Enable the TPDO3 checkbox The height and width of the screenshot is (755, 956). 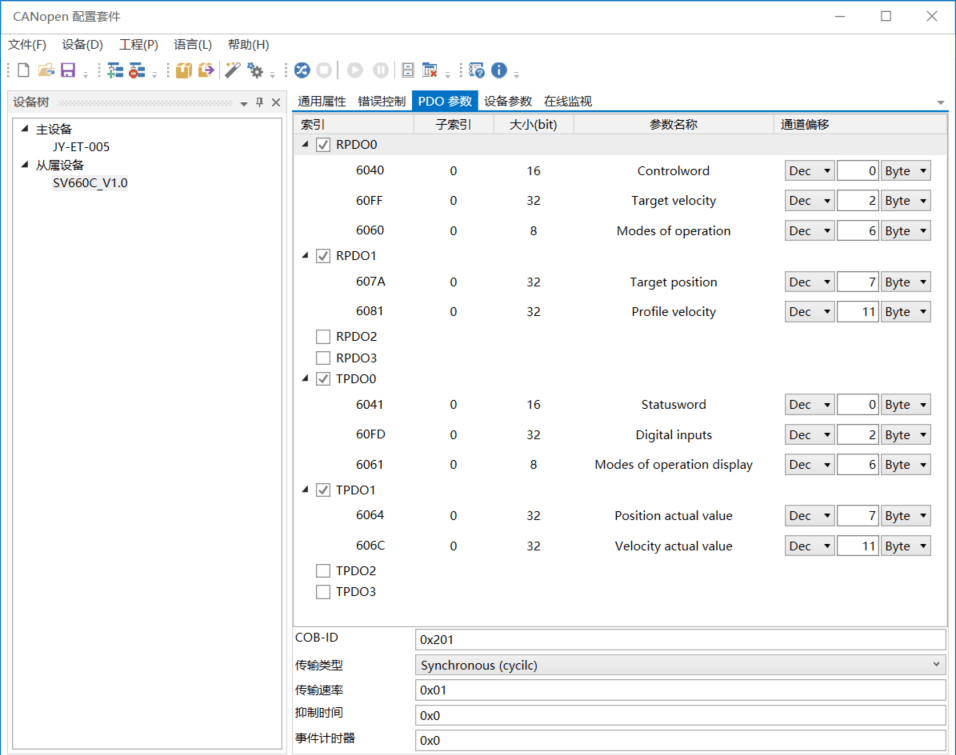tap(323, 592)
